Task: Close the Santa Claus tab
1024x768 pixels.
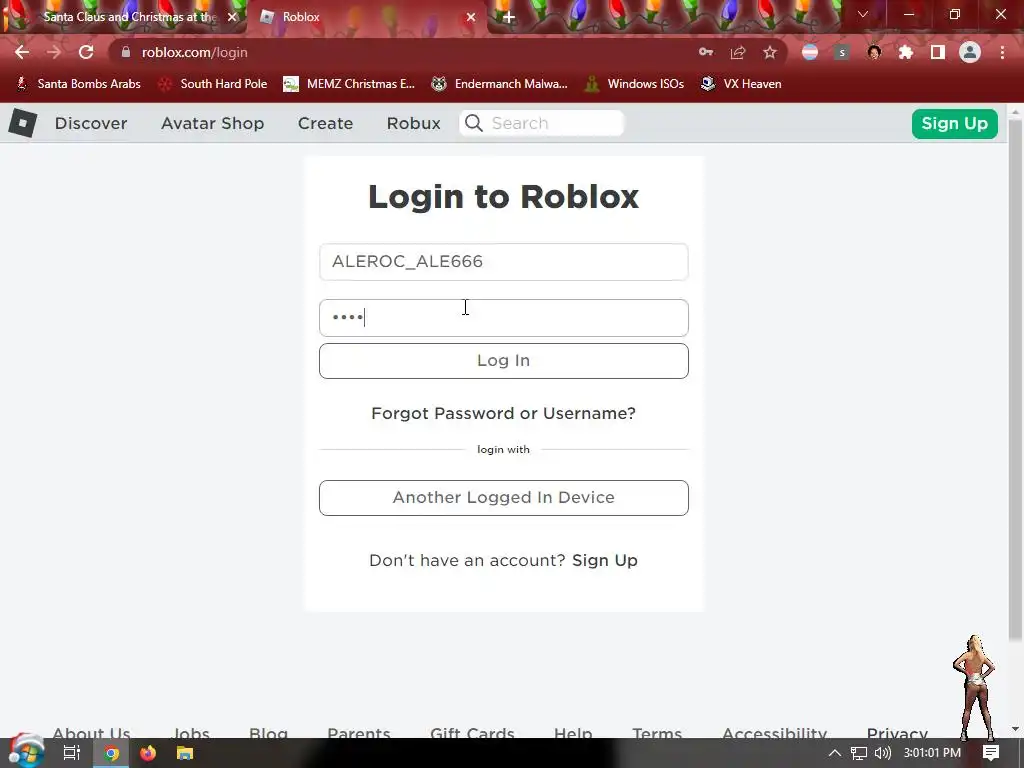Action: 232,17
